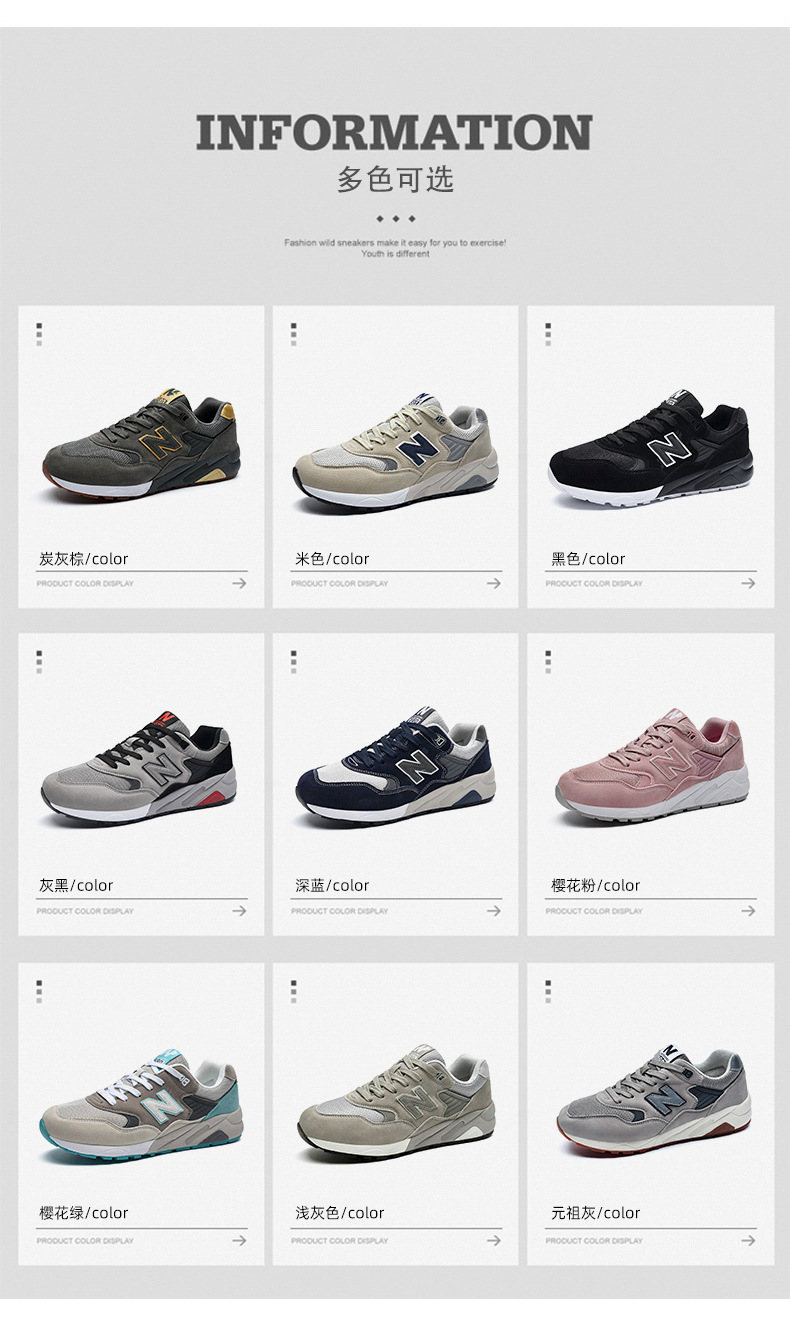Click the arrow icon under 灰黑/color
This screenshot has width=790, height=1317.
click(x=239, y=911)
